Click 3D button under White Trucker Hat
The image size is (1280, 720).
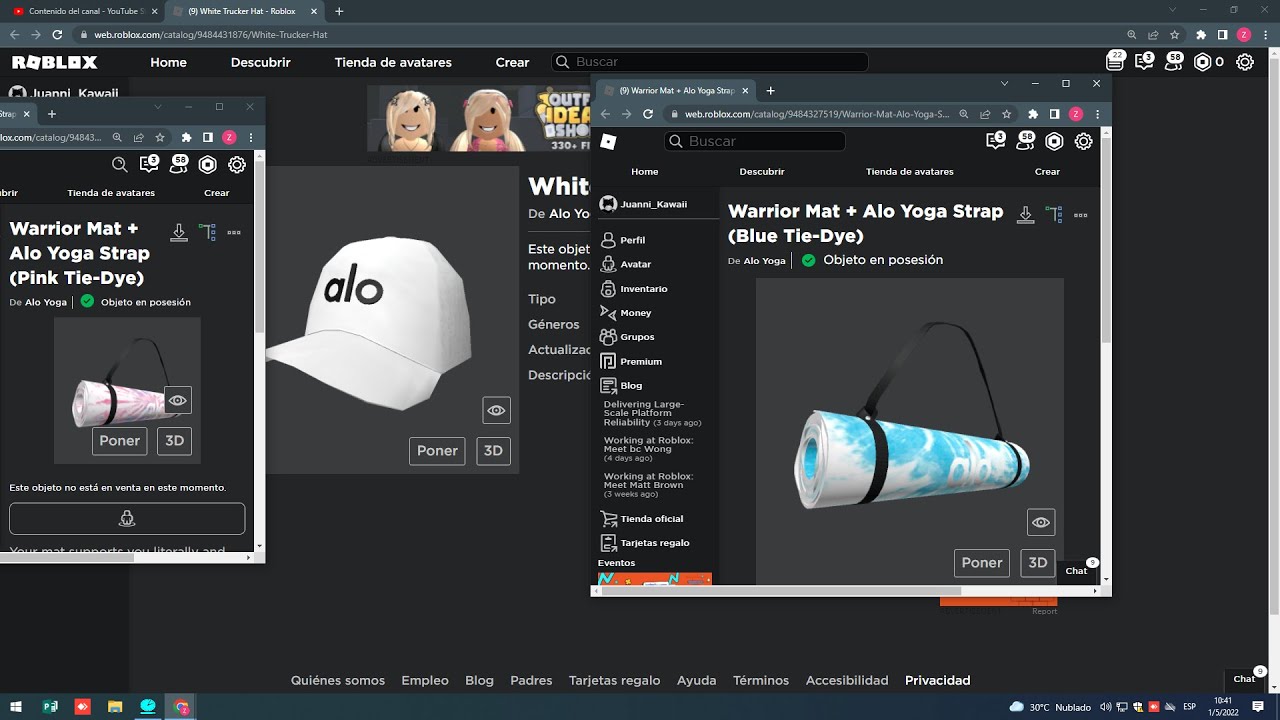point(493,451)
